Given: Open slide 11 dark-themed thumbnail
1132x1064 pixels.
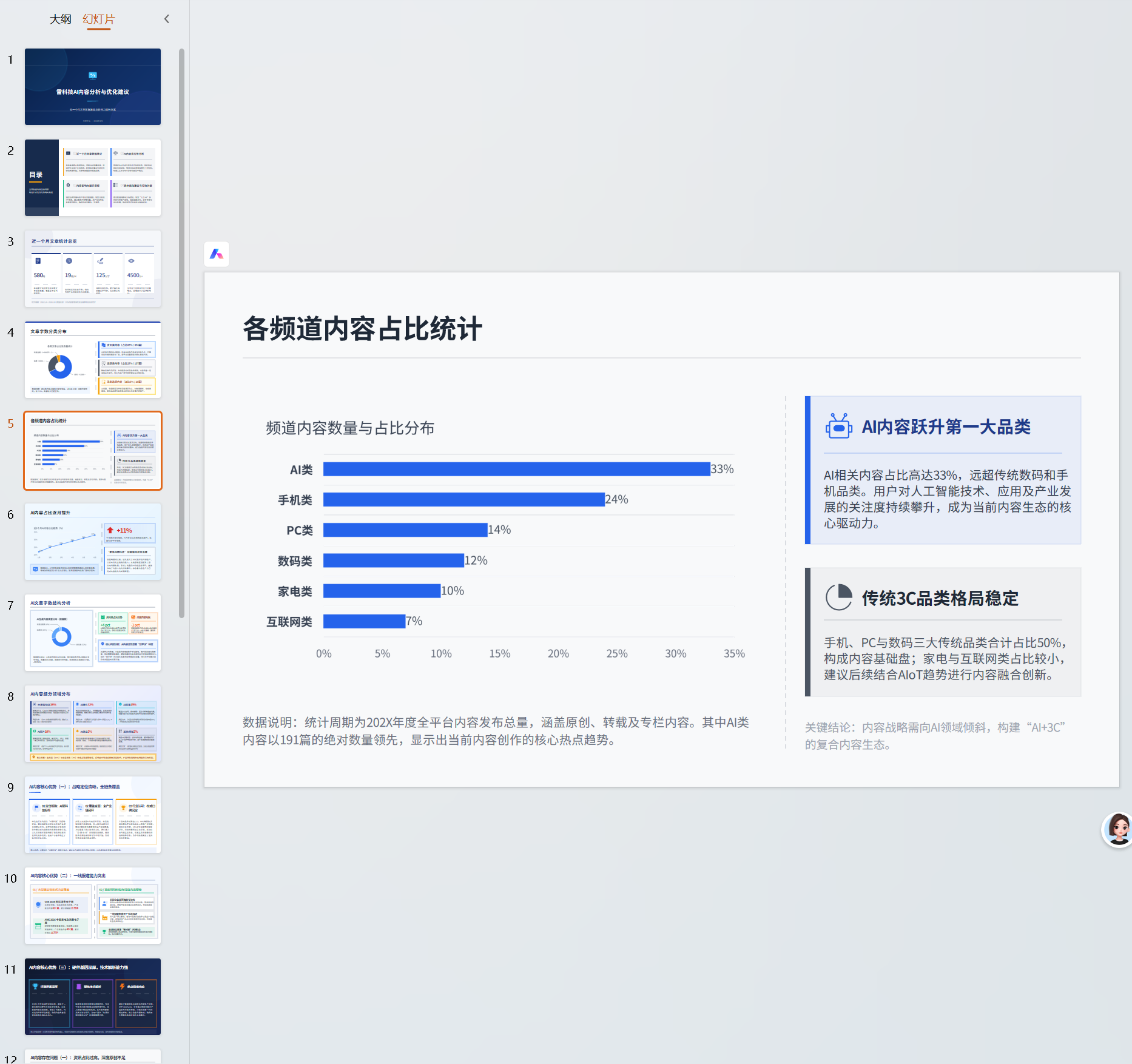Looking at the screenshot, I should [x=93, y=997].
